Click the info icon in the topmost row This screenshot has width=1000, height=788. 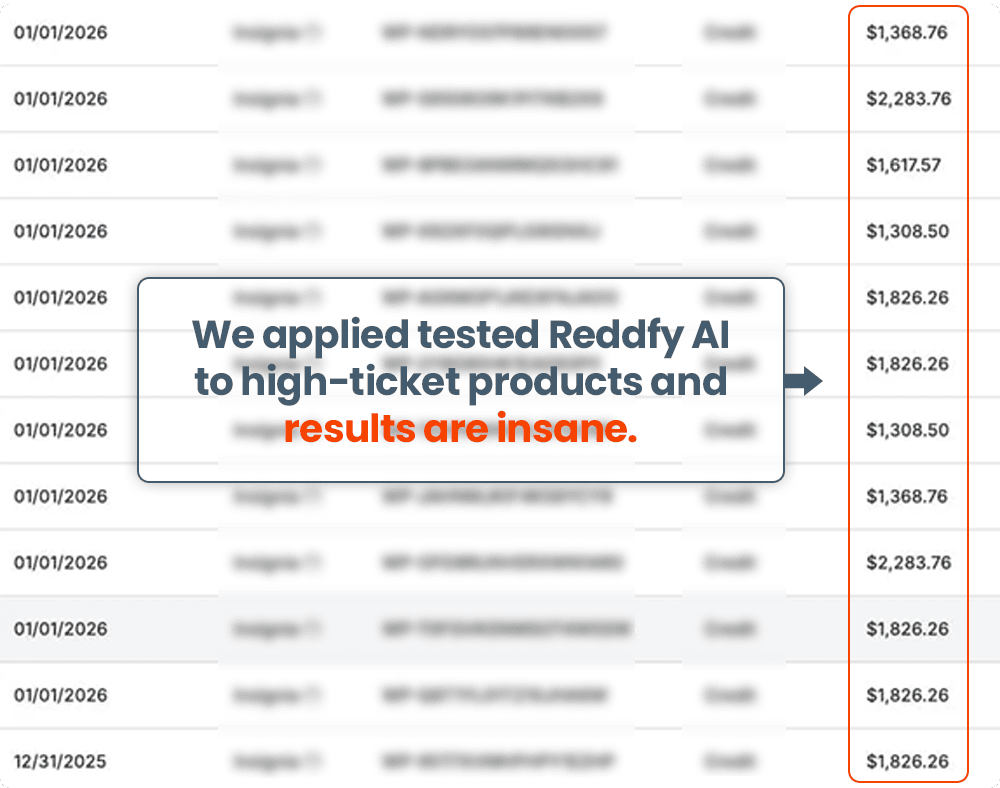[x=312, y=33]
